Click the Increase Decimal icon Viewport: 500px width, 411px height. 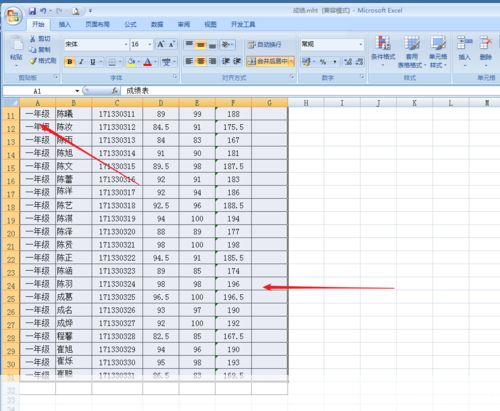[x=348, y=61]
